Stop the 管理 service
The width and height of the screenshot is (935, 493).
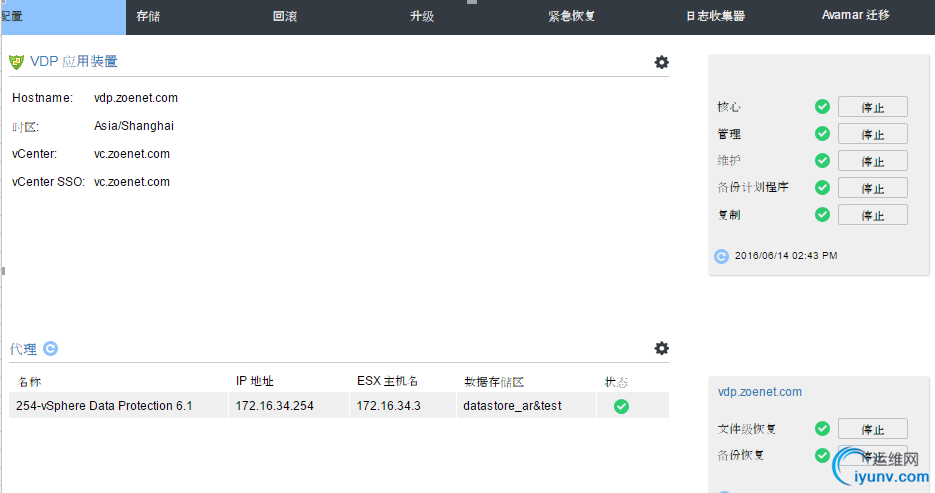coord(872,134)
